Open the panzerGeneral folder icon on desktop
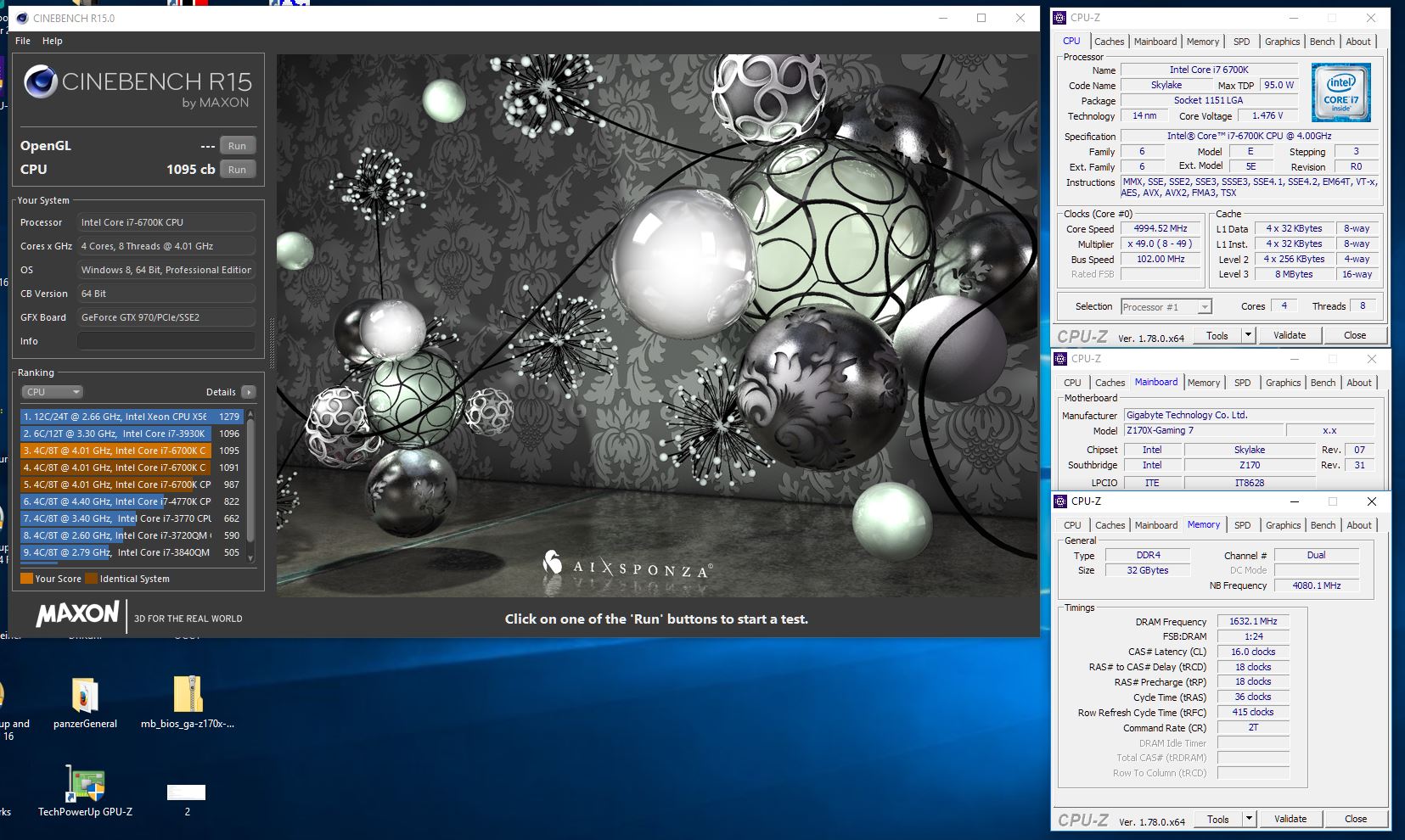This screenshot has width=1405, height=840. [85, 695]
